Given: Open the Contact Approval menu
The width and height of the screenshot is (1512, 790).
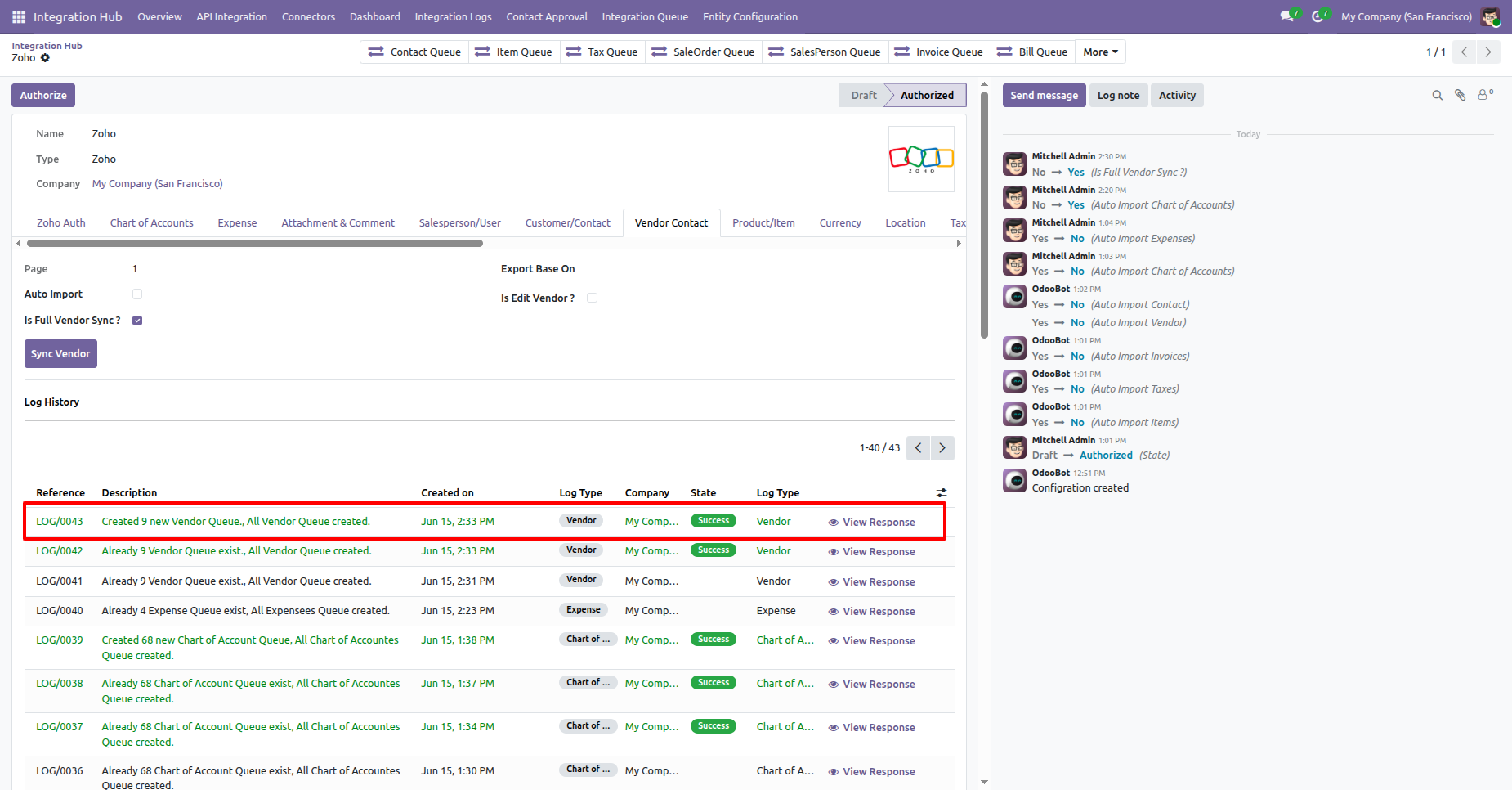Looking at the screenshot, I should tap(547, 16).
